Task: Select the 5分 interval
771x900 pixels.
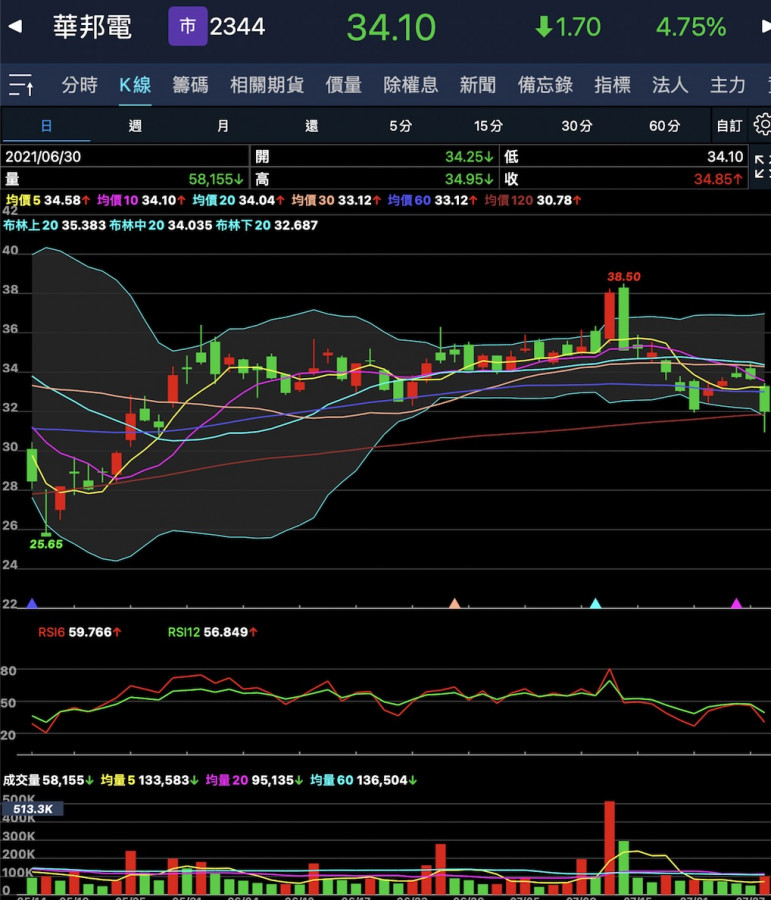Action: [x=400, y=126]
